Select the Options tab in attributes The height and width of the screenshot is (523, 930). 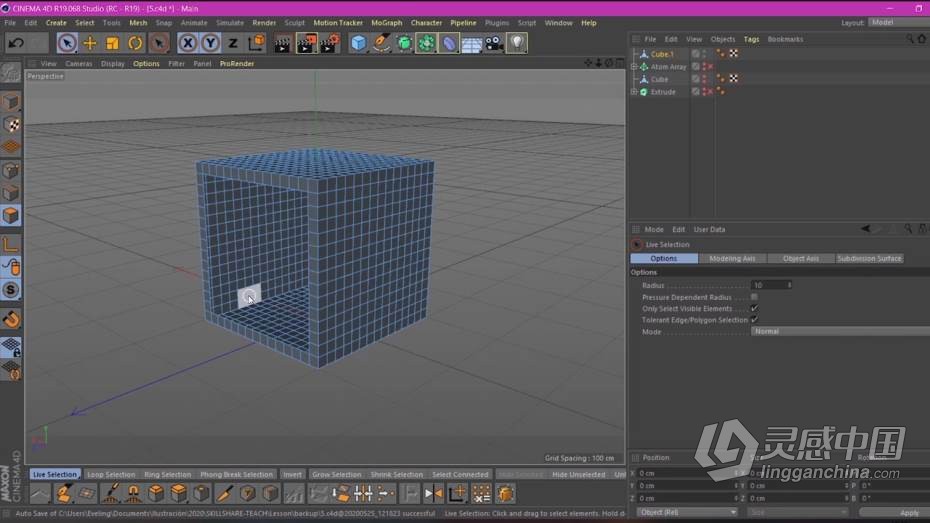[x=664, y=259]
